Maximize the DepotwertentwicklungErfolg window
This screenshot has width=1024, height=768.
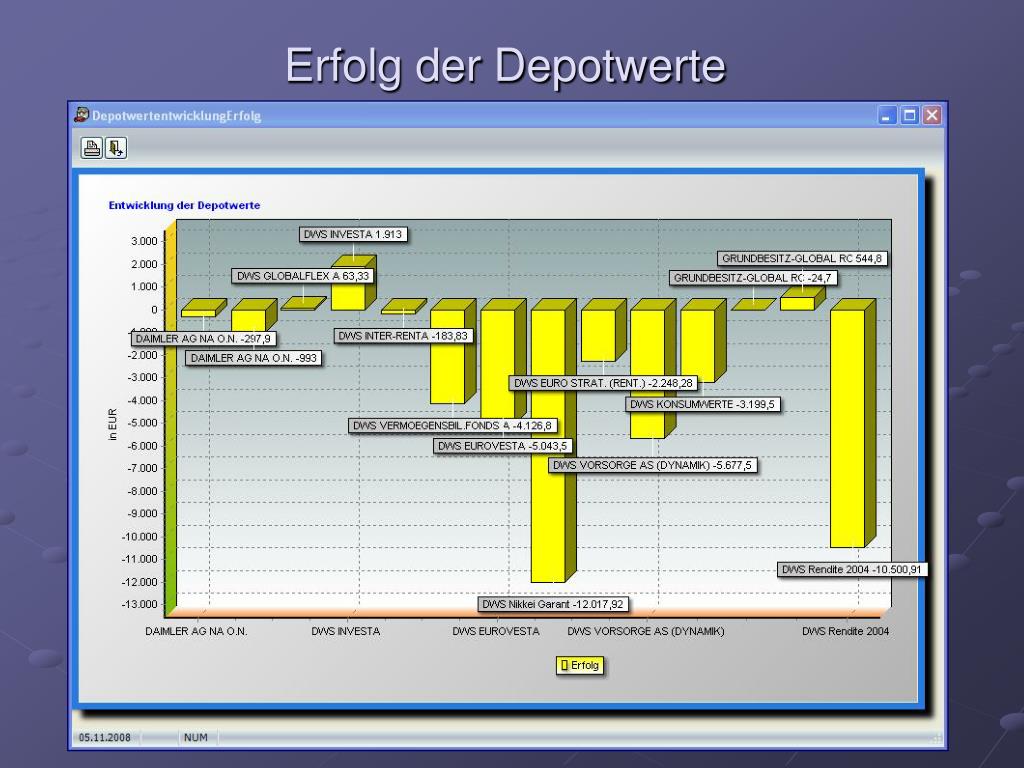tap(909, 116)
